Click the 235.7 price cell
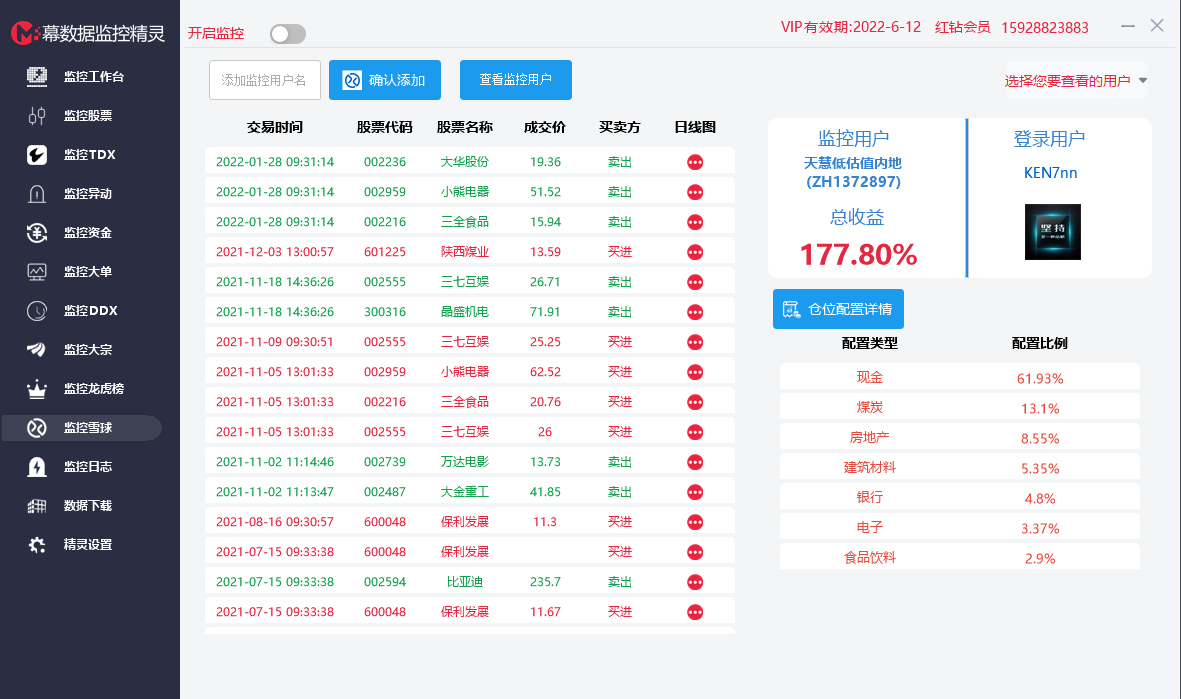Screen dimensions: 1181x699 (545, 582)
